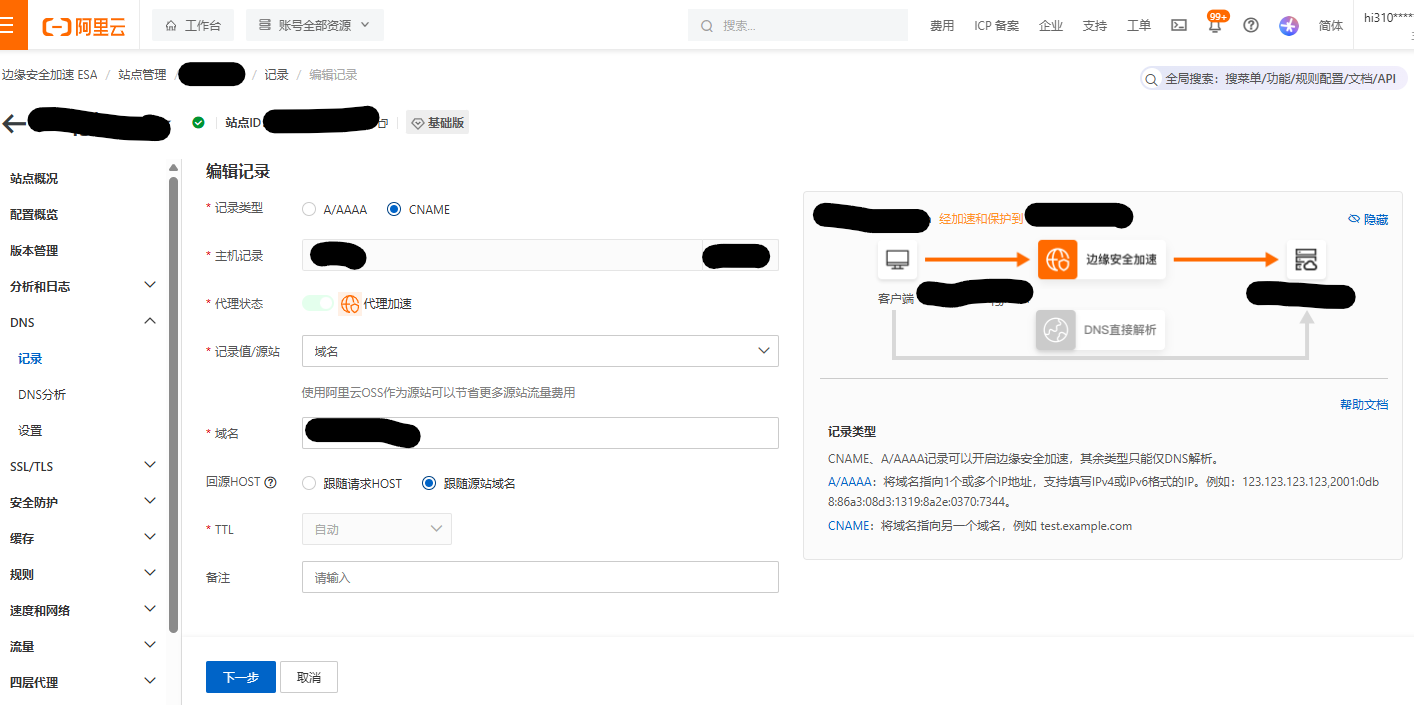Click the 回源HOST help tooltip icon

point(270,483)
